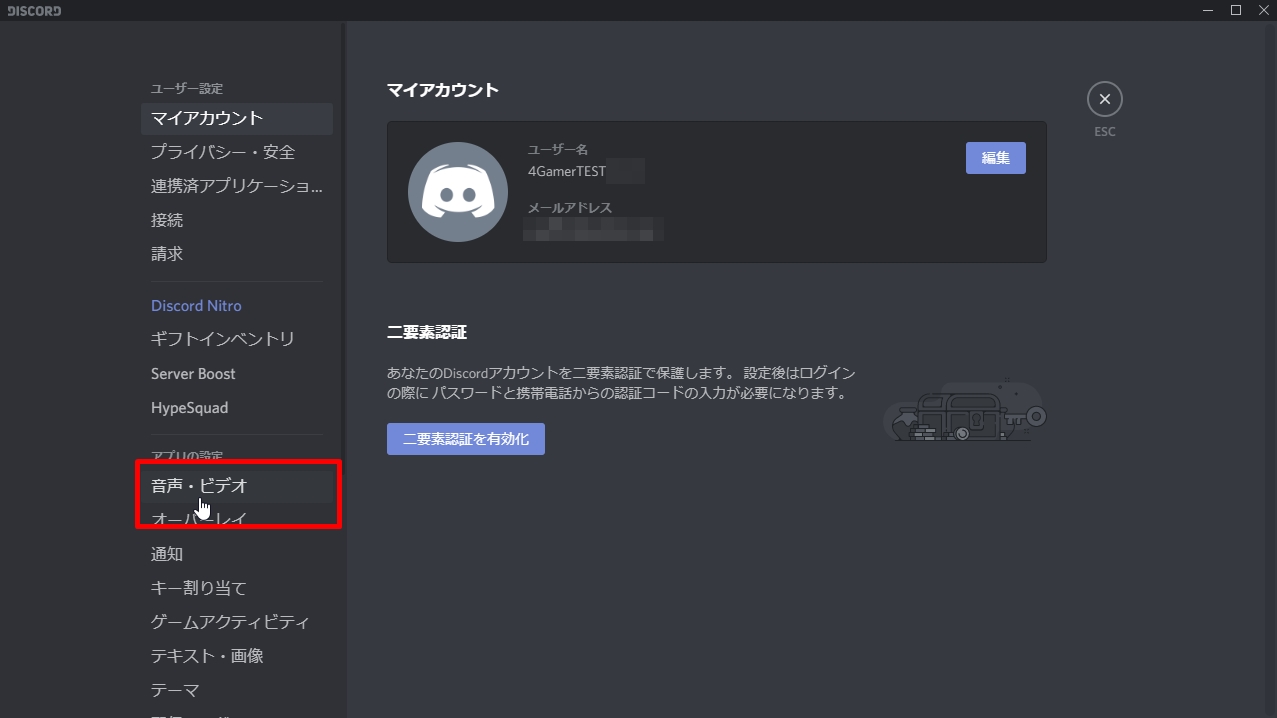The height and width of the screenshot is (718, 1277).
Task: Open プライバシー・安全 settings
Action: coord(237,152)
